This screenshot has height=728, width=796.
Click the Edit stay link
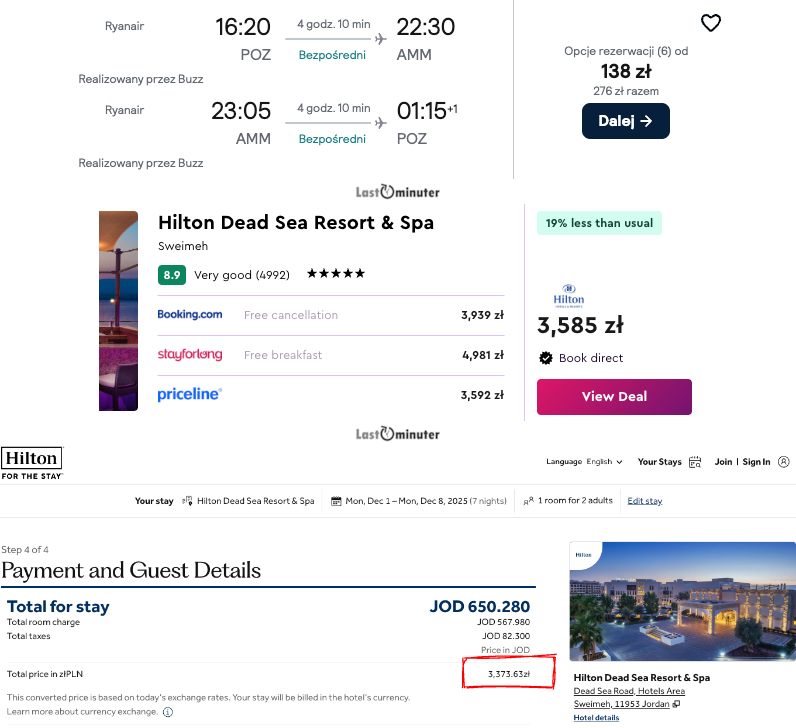coord(644,501)
